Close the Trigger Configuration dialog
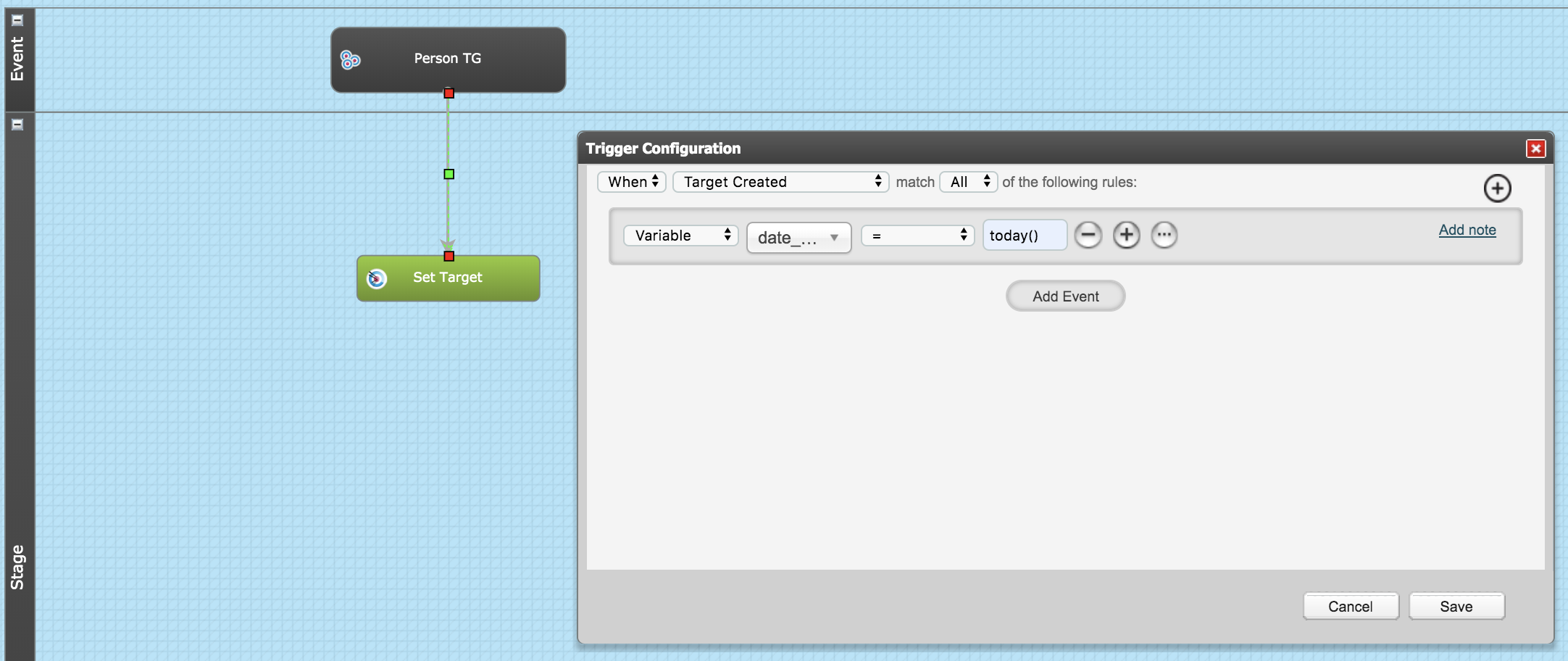The width and height of the screenshot is (1568, 661). [x=1535, y=149]
